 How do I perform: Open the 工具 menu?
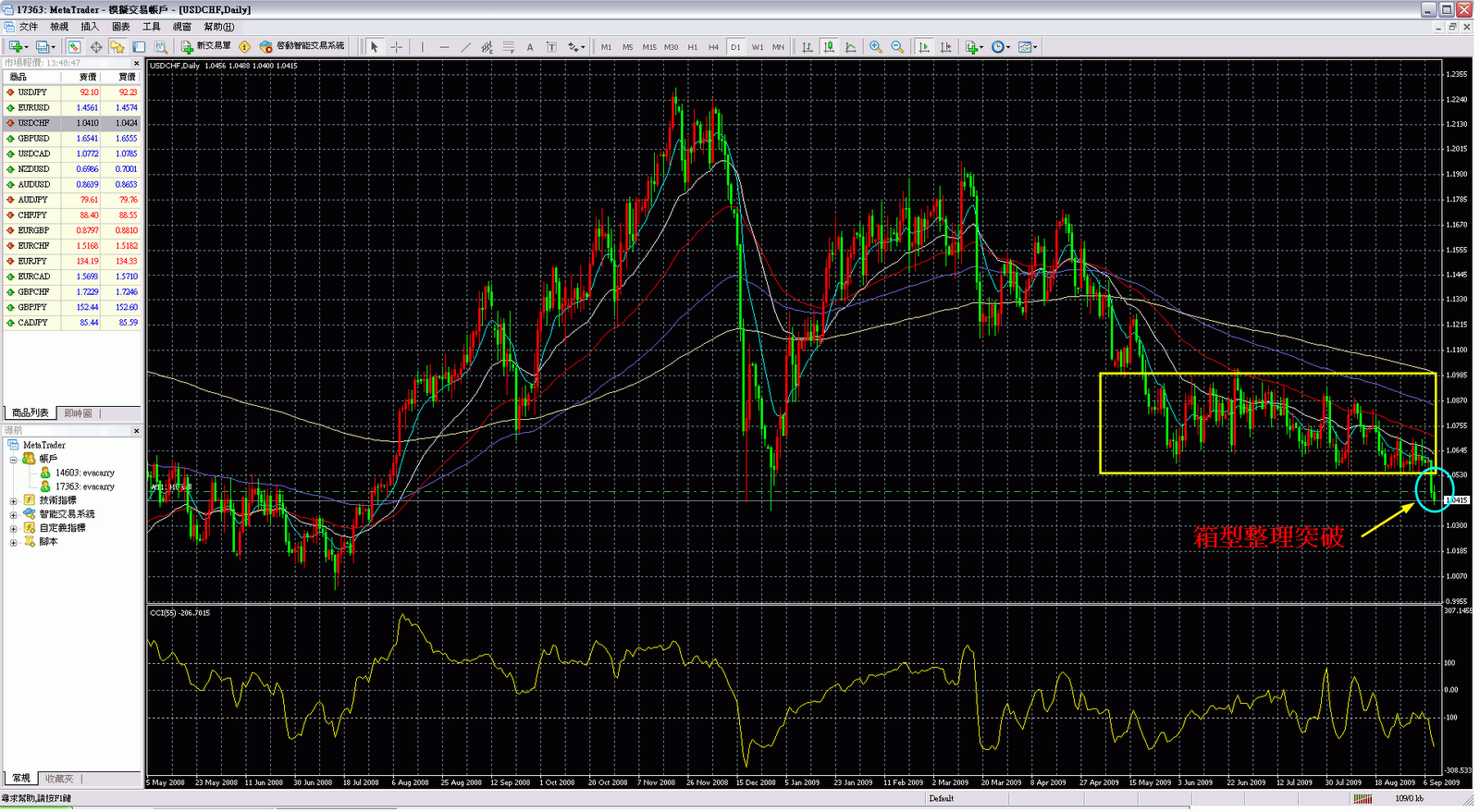[x=152, y=27]
